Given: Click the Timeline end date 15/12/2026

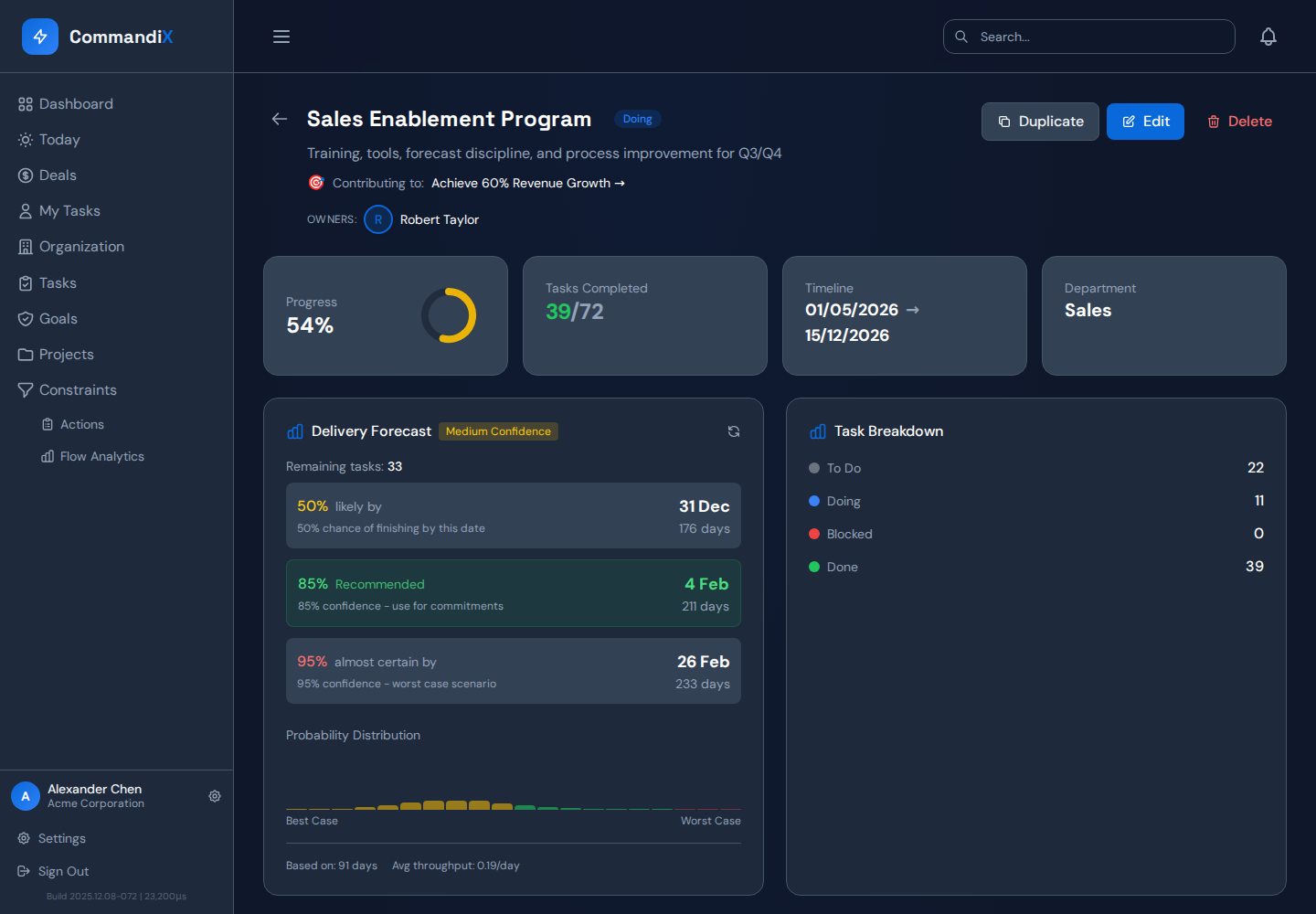Looking at the screenshot, I should (847, 335).
